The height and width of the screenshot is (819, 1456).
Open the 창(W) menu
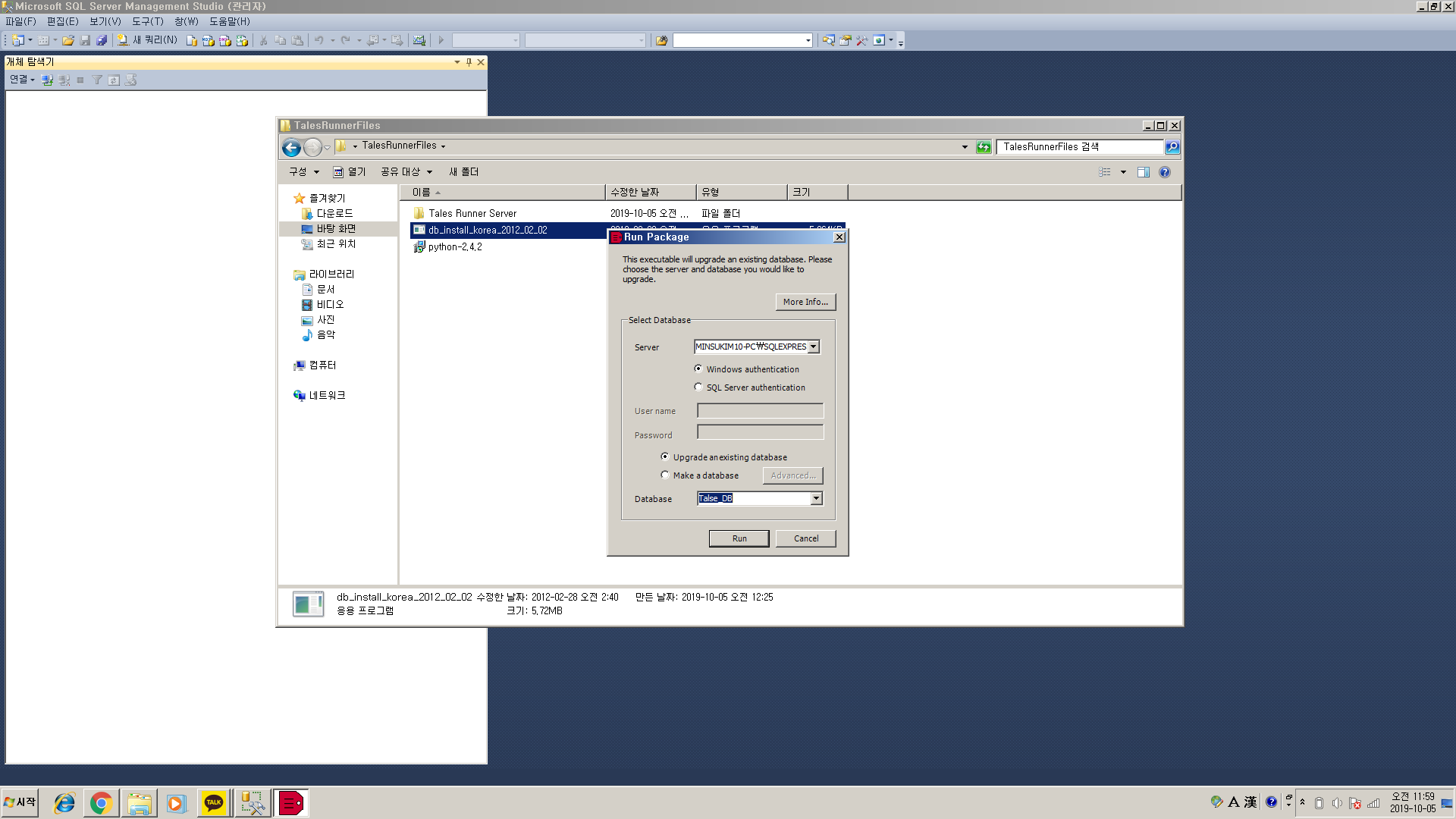pyautogui.click(x=186, y=21)
